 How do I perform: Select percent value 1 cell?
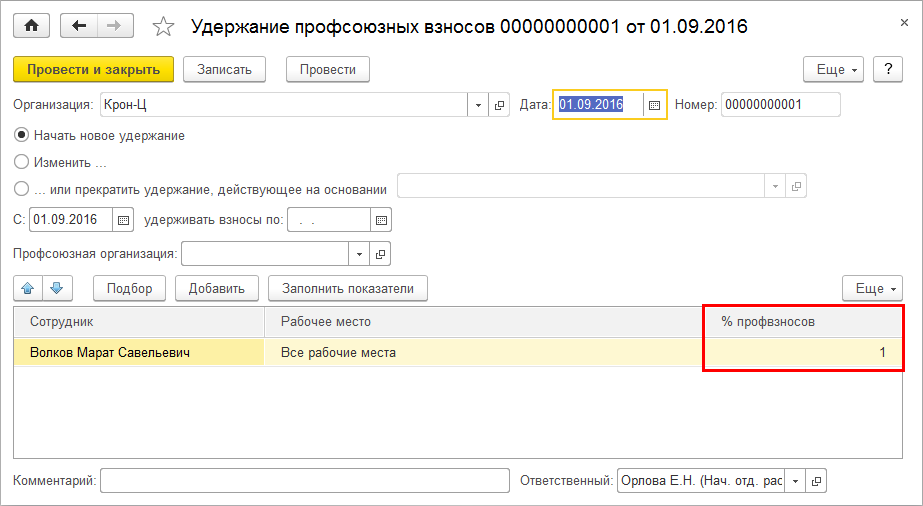tap(803, 352)
